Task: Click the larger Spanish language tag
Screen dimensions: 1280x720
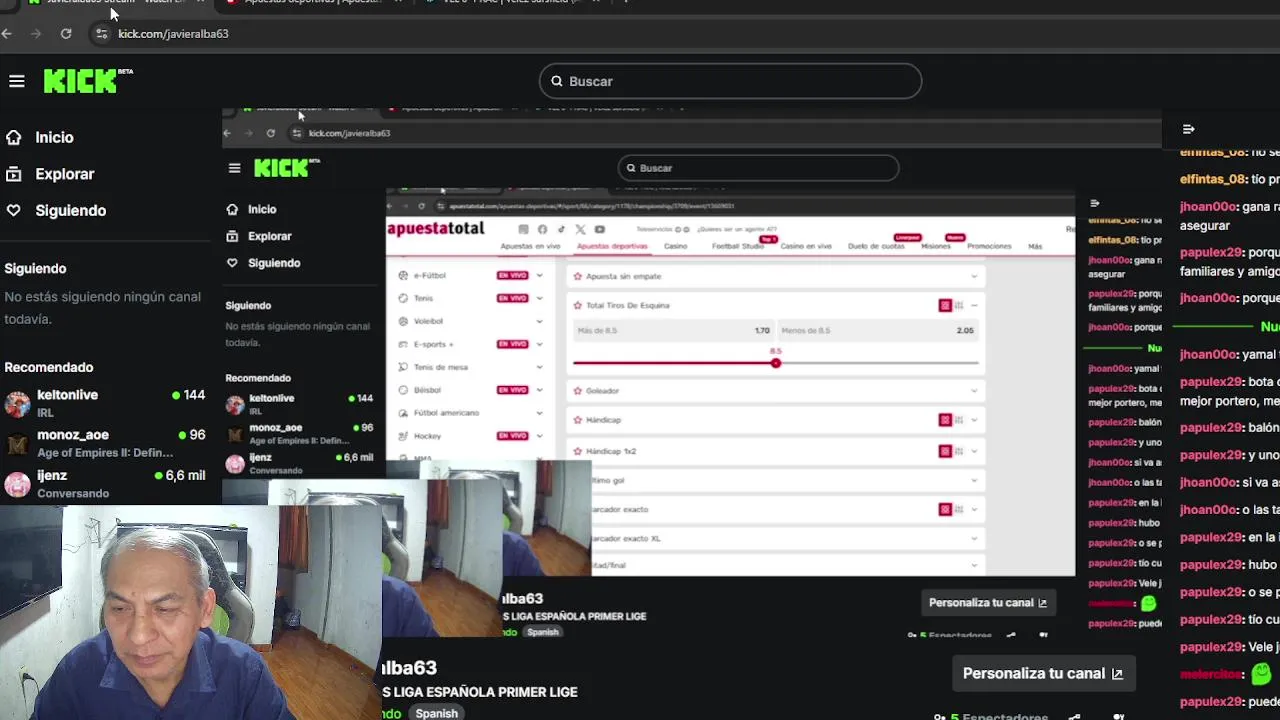Action: pyautogui.click(x=437, y=713)
